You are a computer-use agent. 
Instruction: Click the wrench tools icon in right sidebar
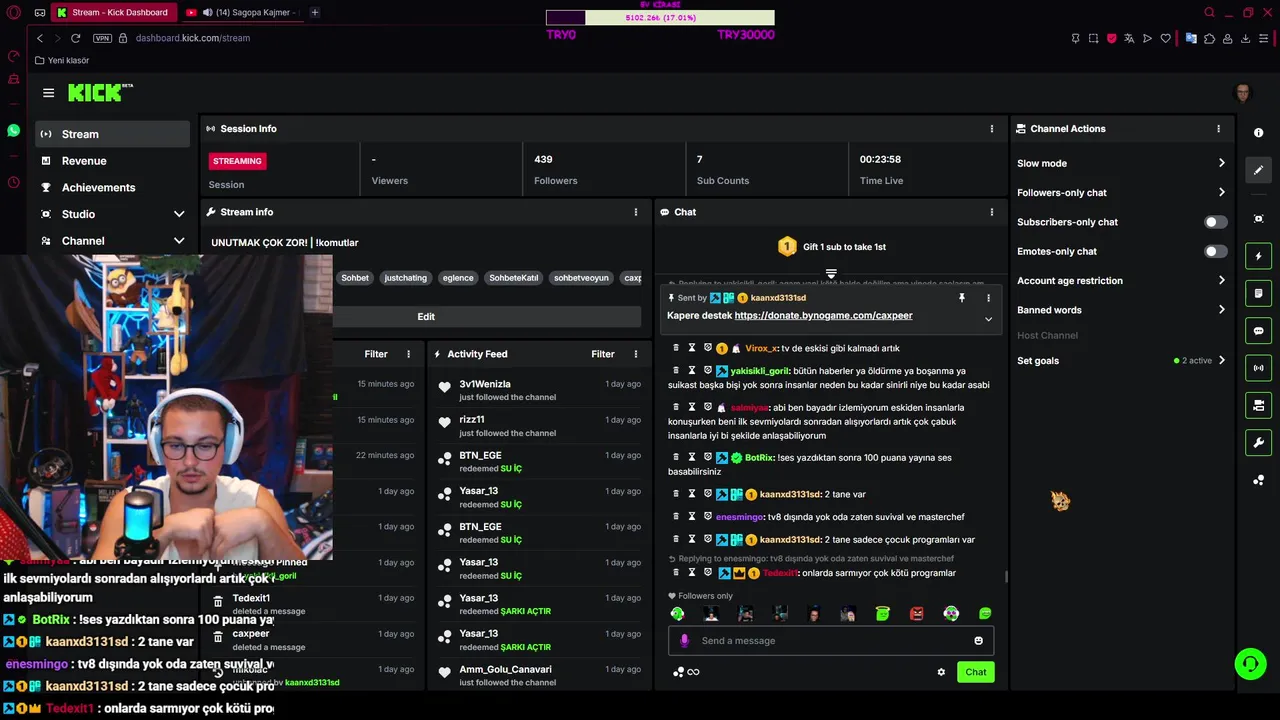1258,442
